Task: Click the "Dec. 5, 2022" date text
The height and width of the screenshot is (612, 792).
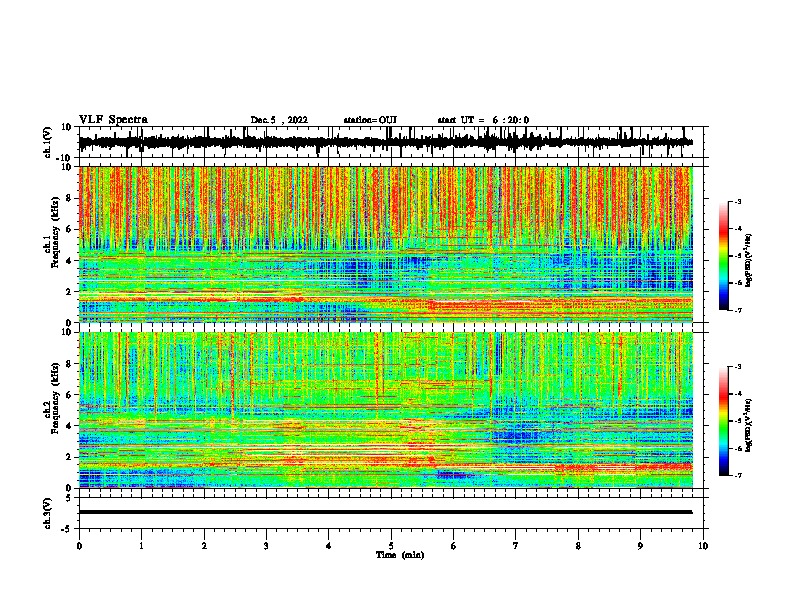Action: (279, 120)
